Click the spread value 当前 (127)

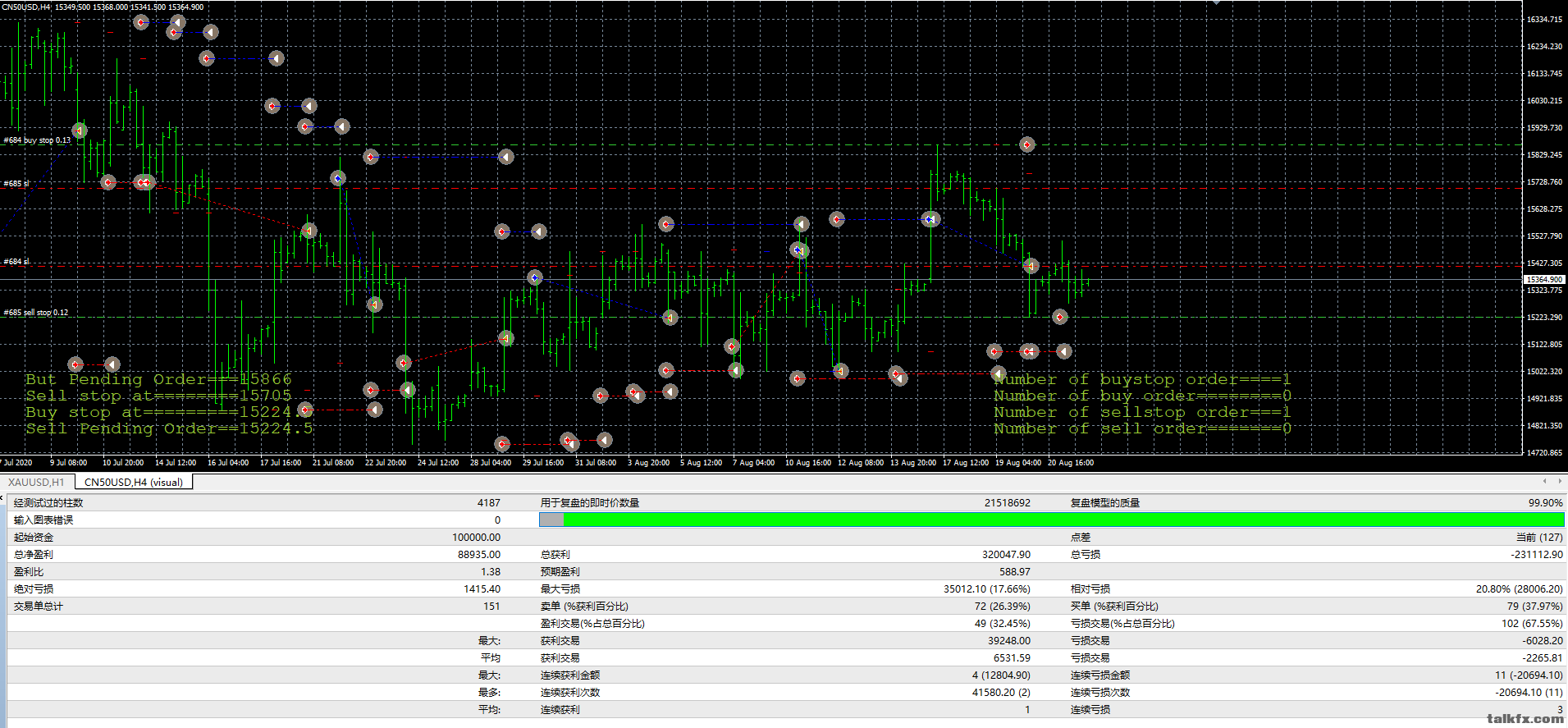tap(1539, 537)
